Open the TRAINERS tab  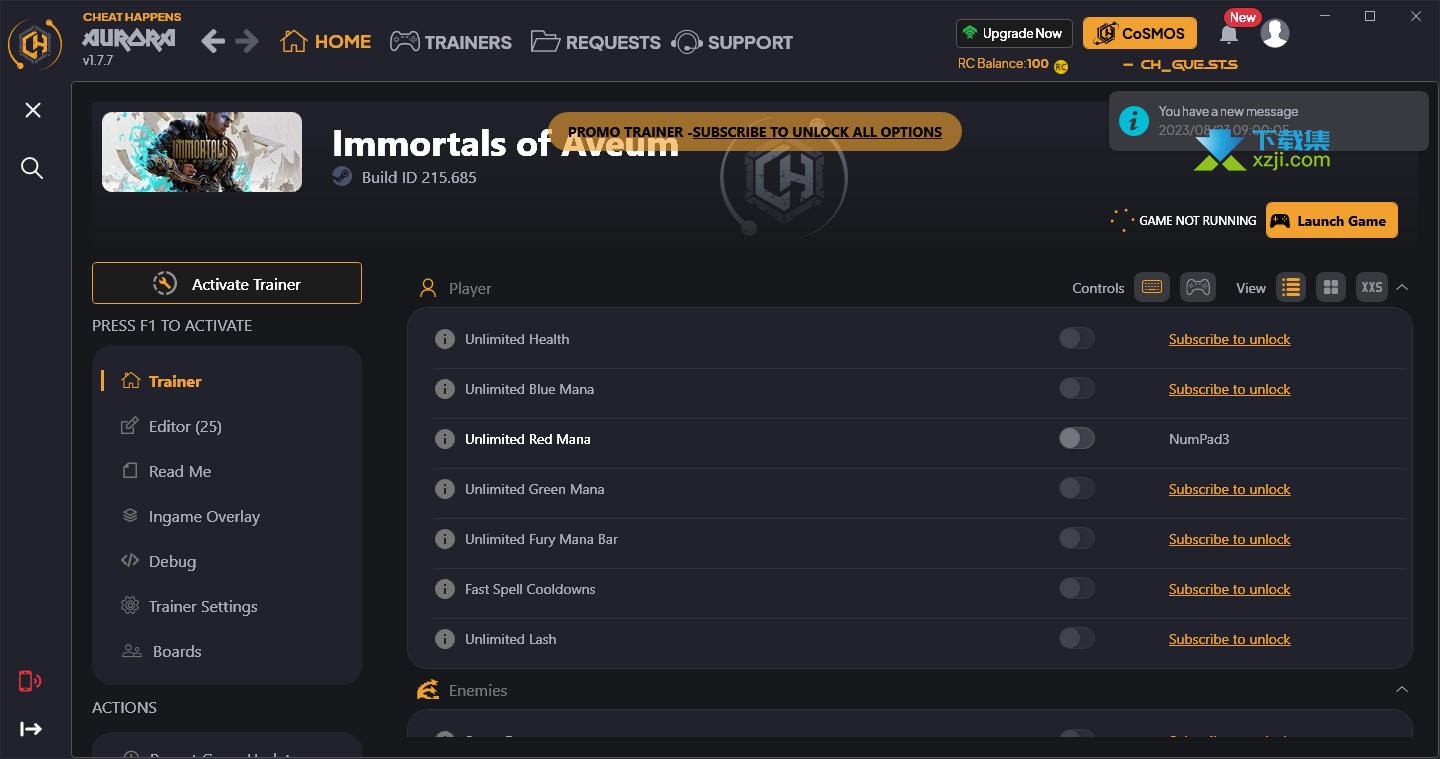pyautogui.click(x=451, y=42)
